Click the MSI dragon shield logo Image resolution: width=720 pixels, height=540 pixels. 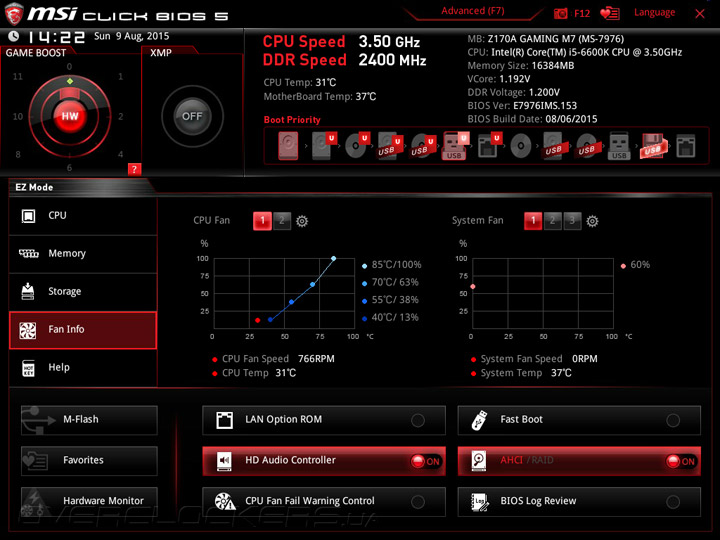[x=14, y=14]
